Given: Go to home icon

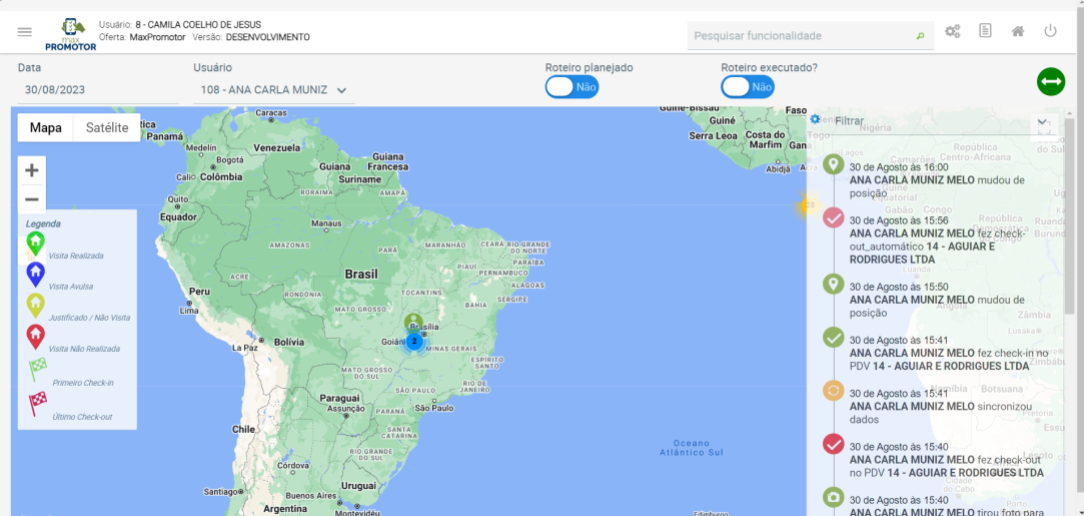Looking at the screenshot, I should pyautogui.click(x=1018, y=31).
